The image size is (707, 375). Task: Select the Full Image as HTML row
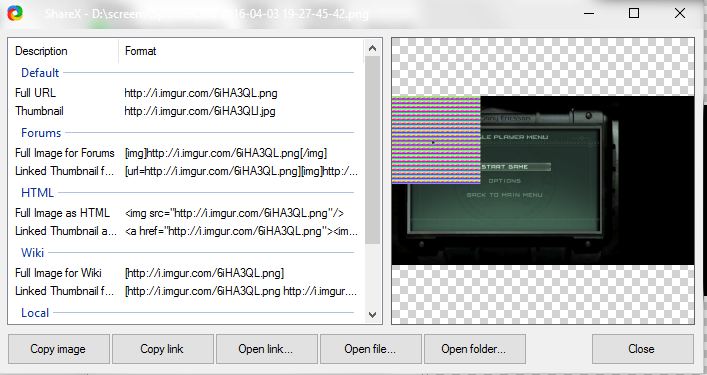(186, 213)
